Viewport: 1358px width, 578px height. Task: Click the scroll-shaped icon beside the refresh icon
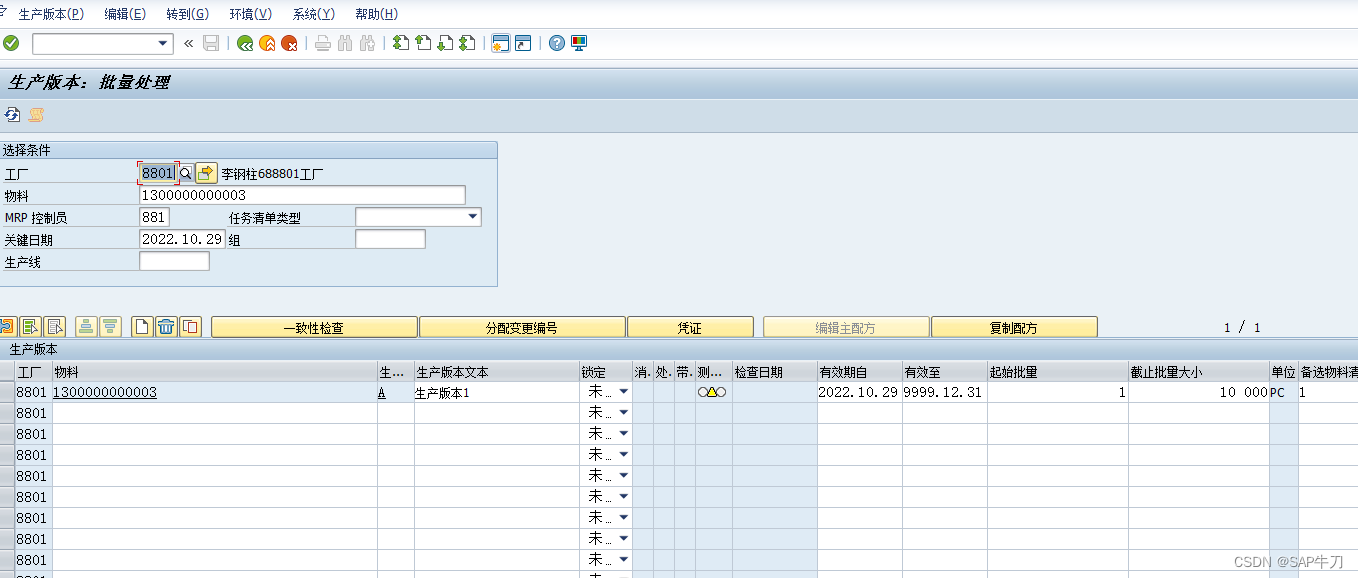click(x=35, y=115)
